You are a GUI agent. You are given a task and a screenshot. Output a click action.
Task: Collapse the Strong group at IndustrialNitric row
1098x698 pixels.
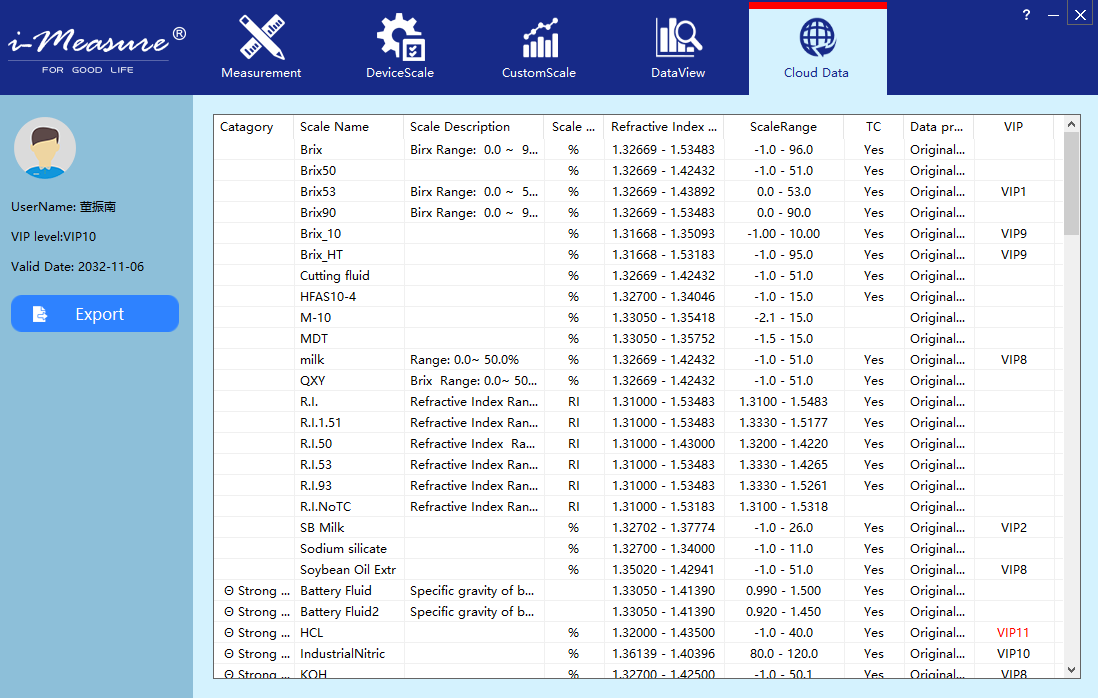(229, 654)
